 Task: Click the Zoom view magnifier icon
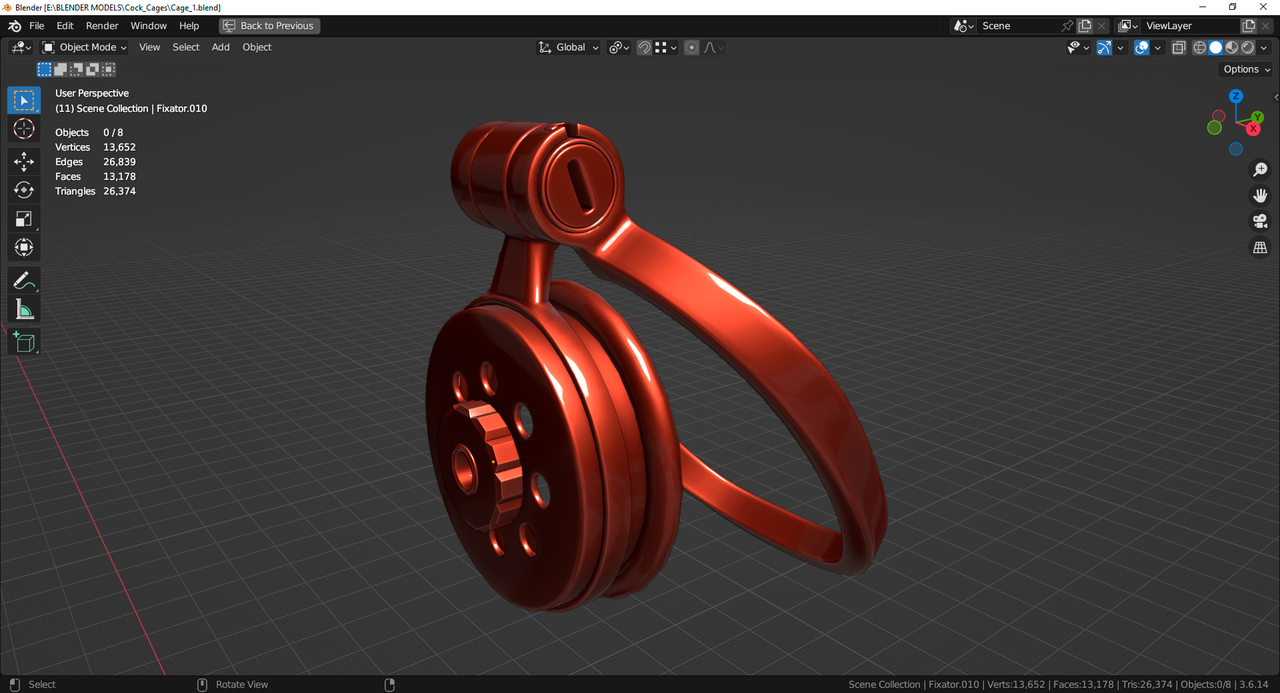click(x=1260, y=170)
